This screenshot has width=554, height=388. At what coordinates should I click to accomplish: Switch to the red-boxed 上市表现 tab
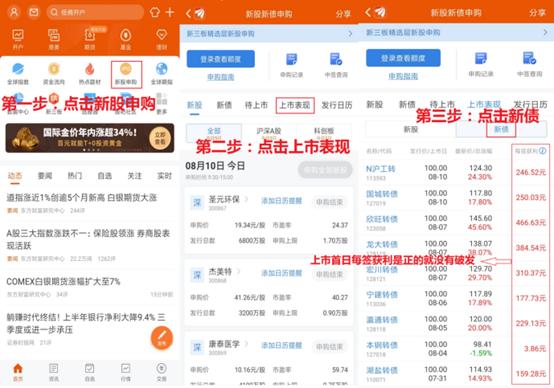pyautogui.click(x=295, y=105)
